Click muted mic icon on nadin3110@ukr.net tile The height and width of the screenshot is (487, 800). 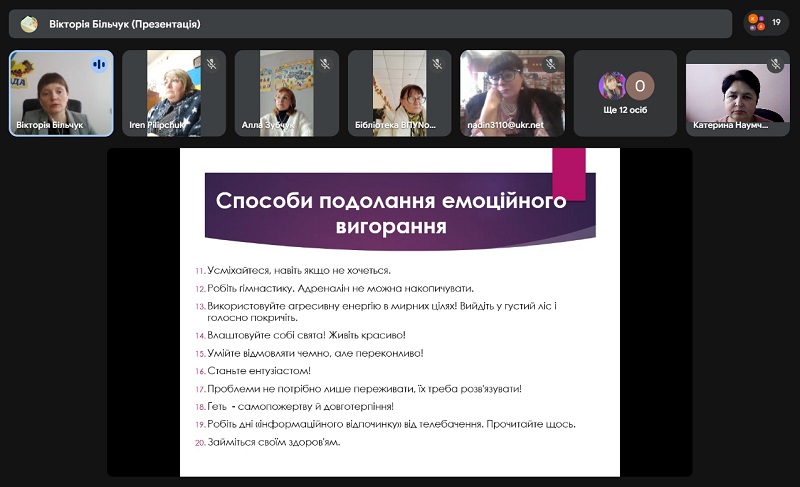click(x=550, y=64)
